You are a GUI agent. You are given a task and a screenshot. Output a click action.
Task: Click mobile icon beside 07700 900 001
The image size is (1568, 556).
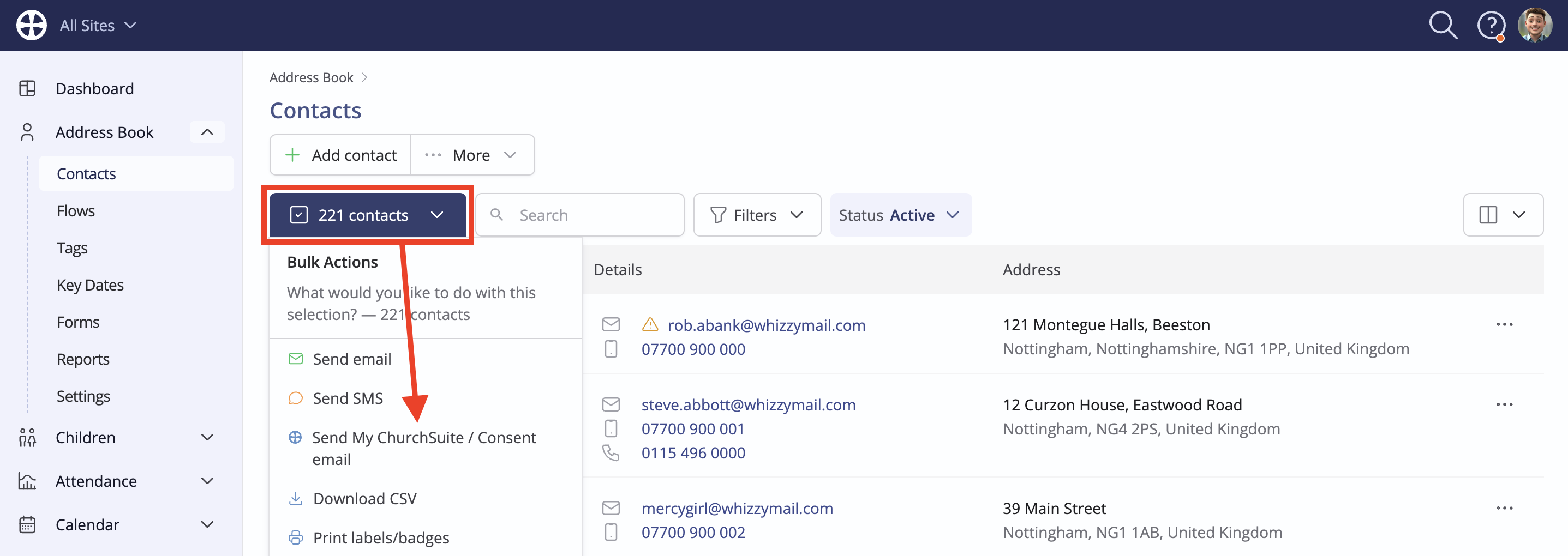click(x=611, y=429)
